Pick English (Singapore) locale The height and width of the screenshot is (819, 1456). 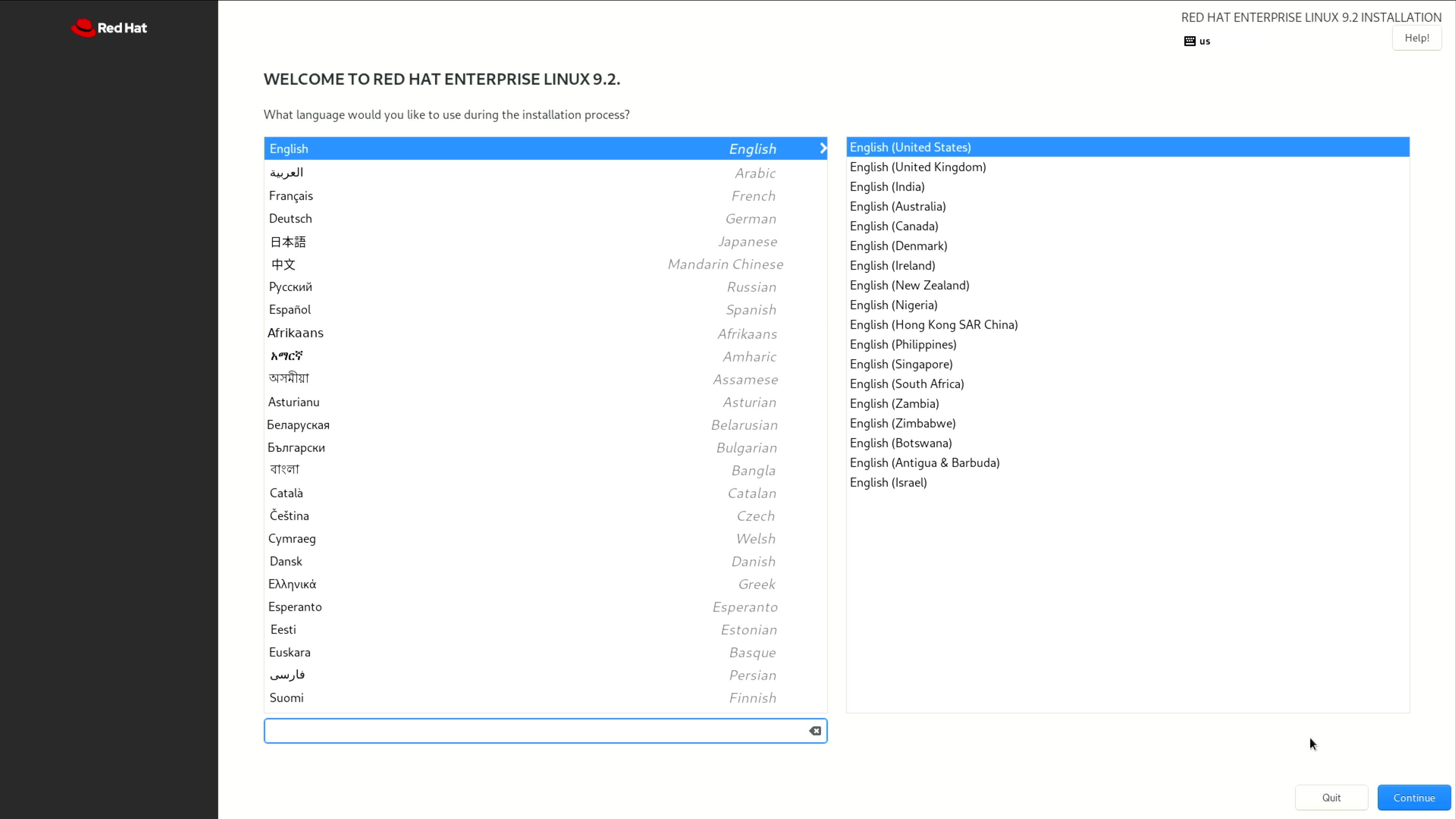(1128, 364)
